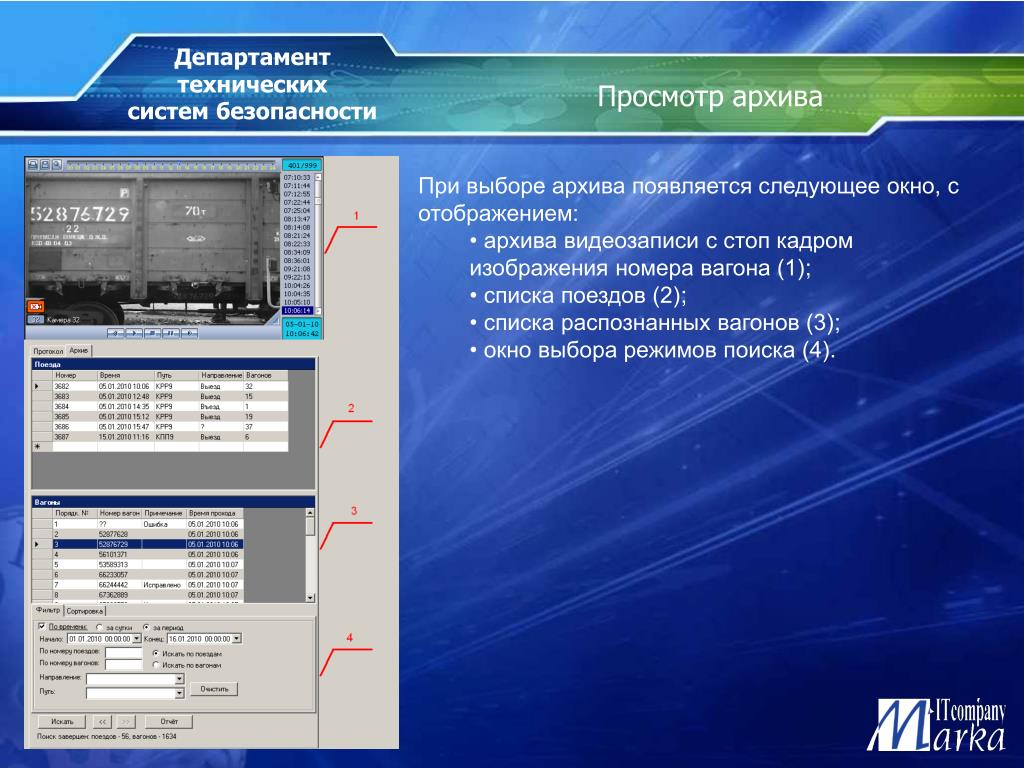
Task: Click the Номер вагон column header
Action: 120,513
